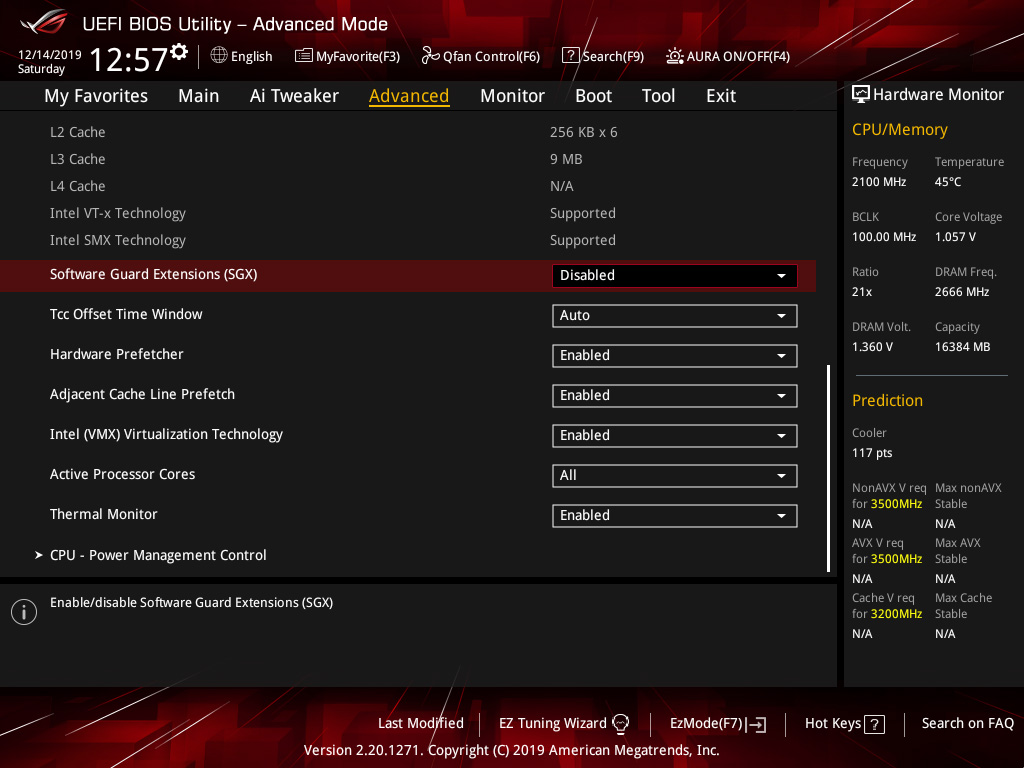
Task: Open Adjacent Cache Line Prefetch dropdown
Action: point(675,395)
